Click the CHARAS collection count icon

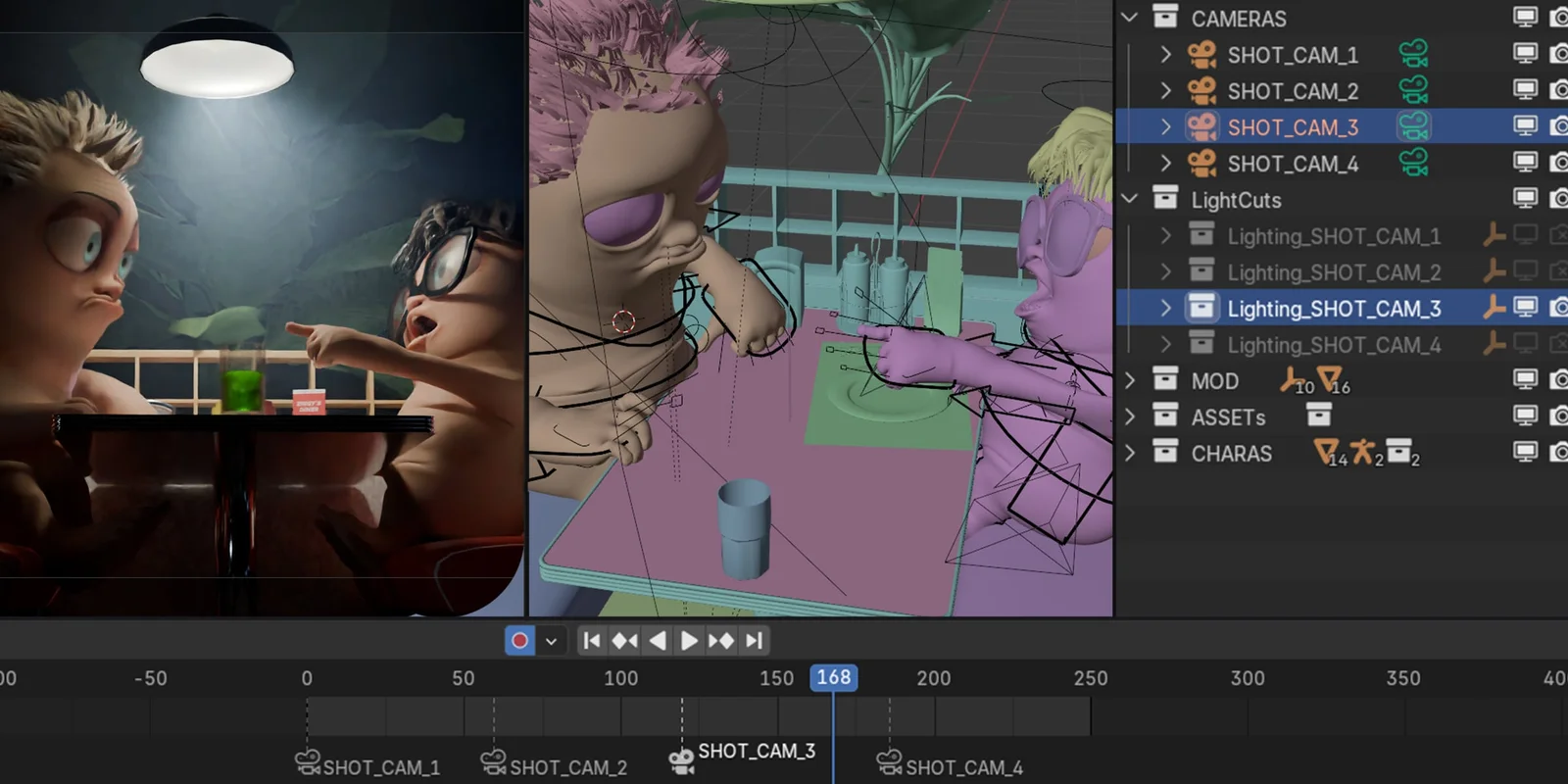click(x=1402, y=453)
